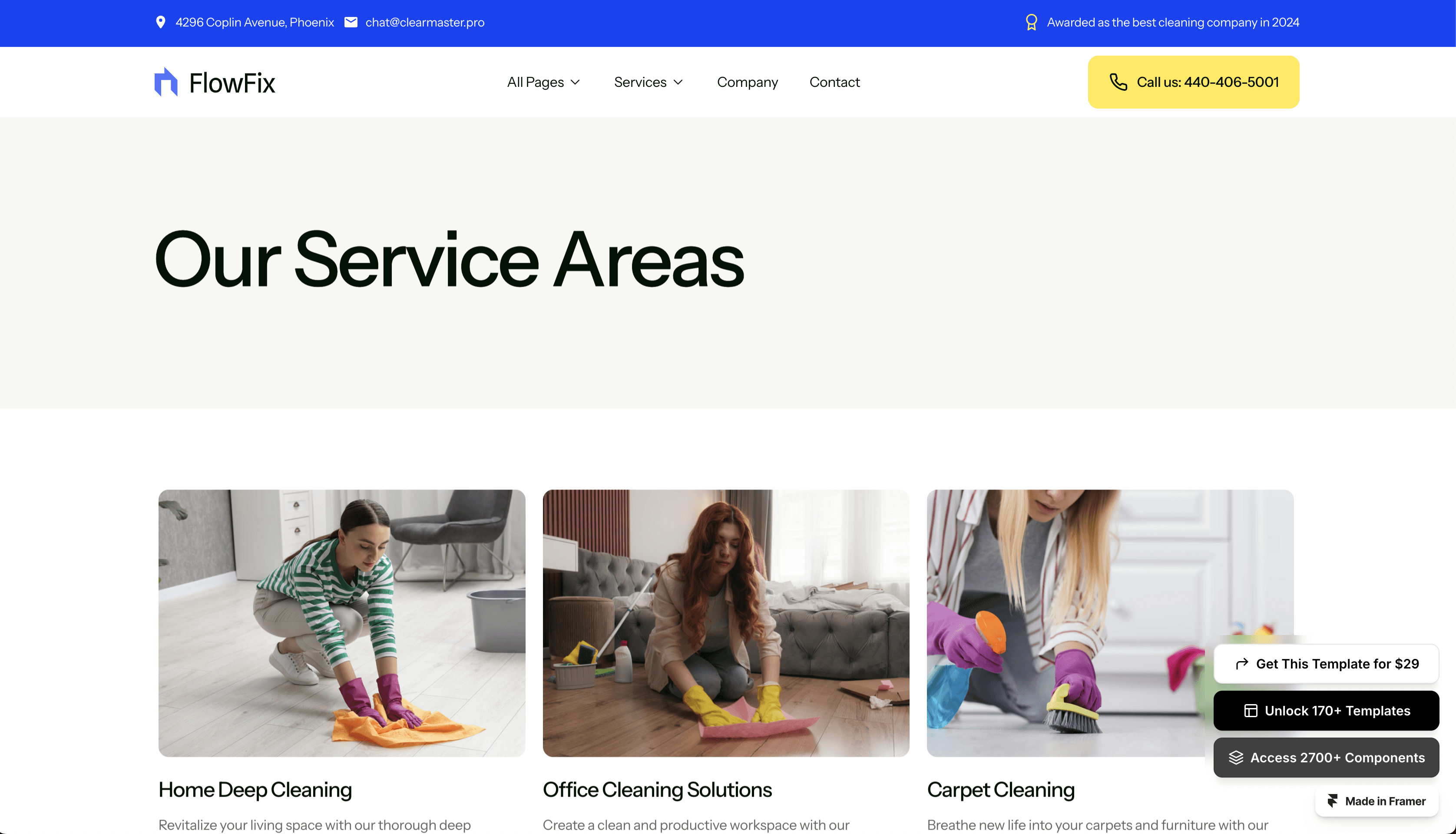Click the location pin icon

161,22
